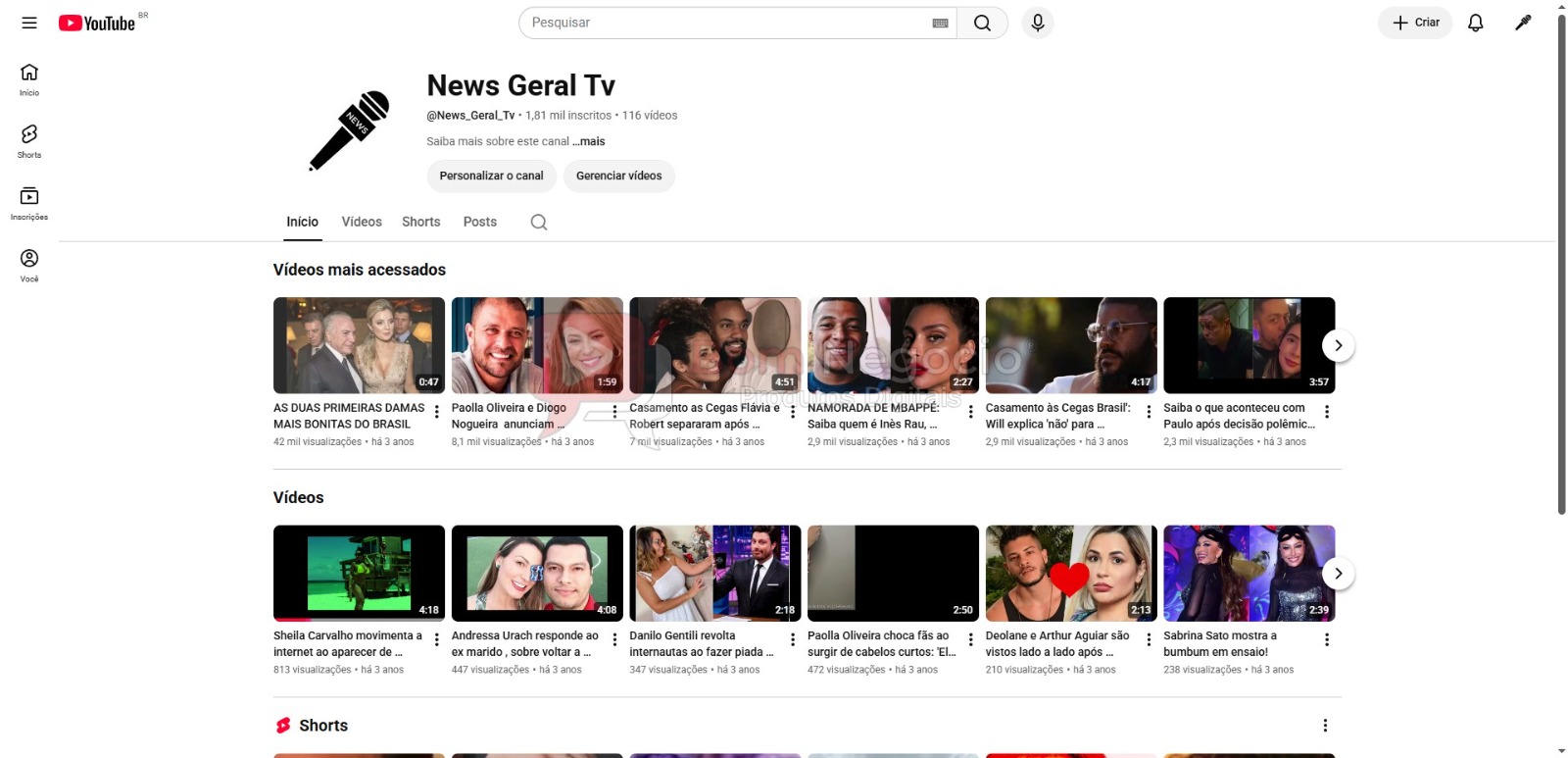Open Danilo Gentili revolta title link
1568x758 pixels.
point(702,643)
